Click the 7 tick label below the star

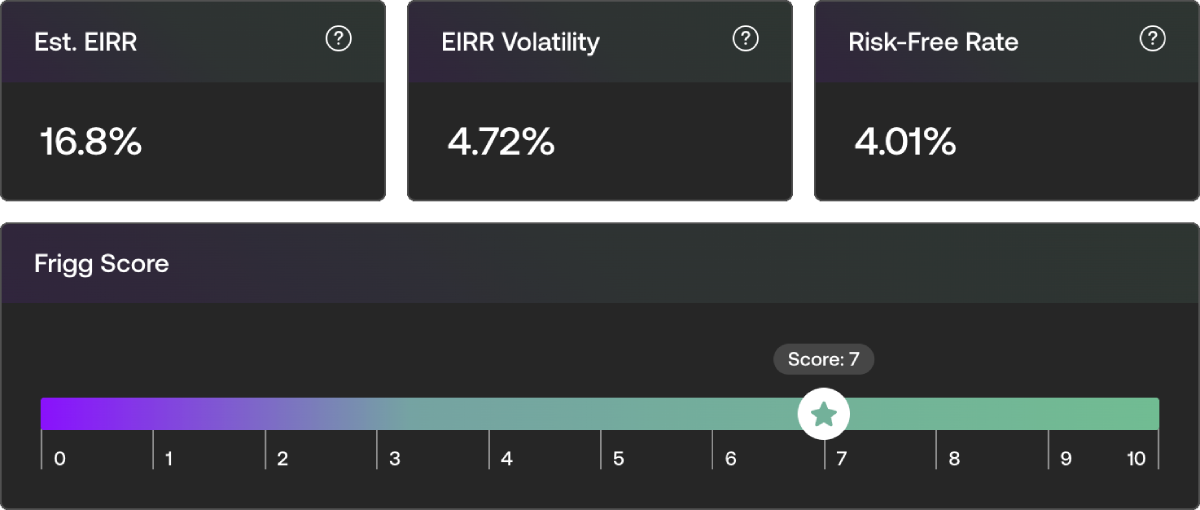click(842, 459)
